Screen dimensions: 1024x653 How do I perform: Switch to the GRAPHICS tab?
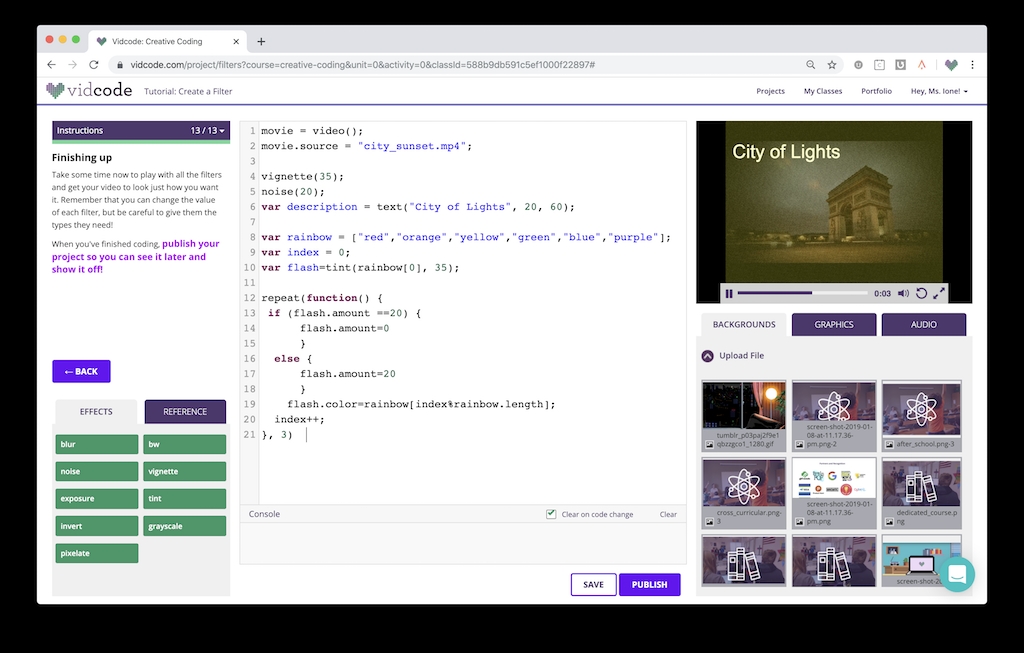pos(833,325)
